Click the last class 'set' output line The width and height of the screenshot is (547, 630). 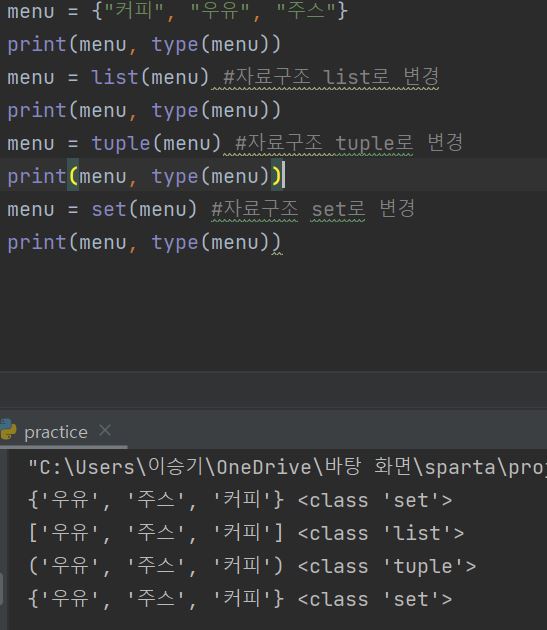[240, 599]
